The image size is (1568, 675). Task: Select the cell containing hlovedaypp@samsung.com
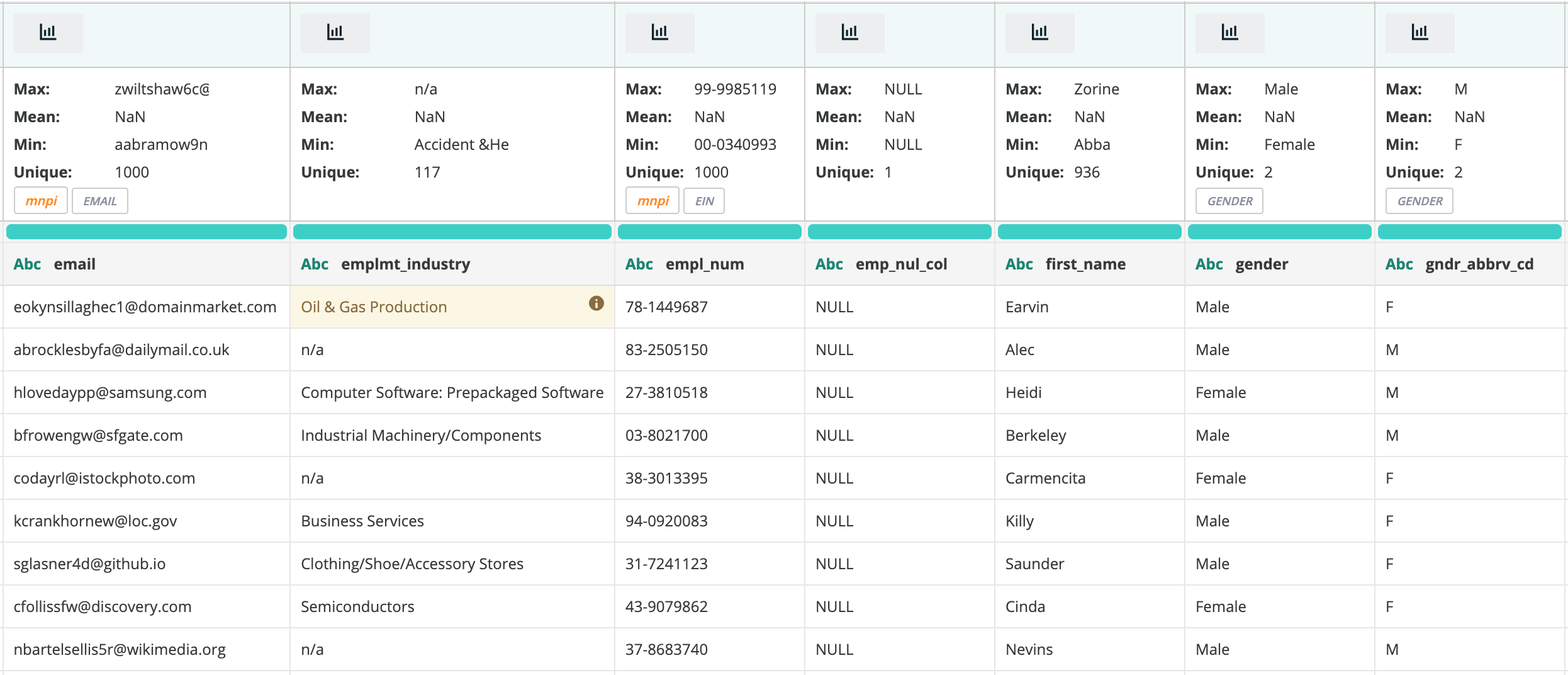coord(110,393)
